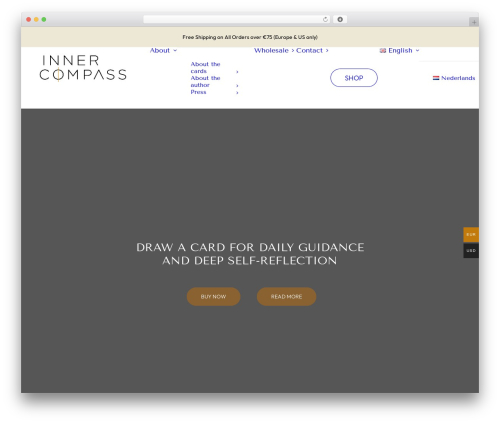
Task: Click the free shipping announcement text
Action: (250, 37)
